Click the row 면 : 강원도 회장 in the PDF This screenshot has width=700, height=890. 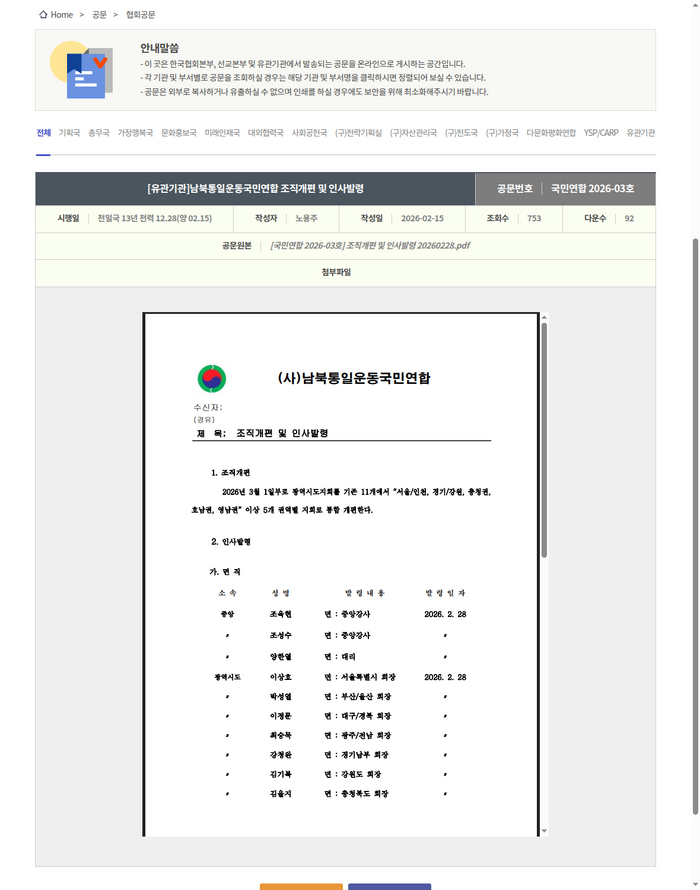[x=353, y=774]
